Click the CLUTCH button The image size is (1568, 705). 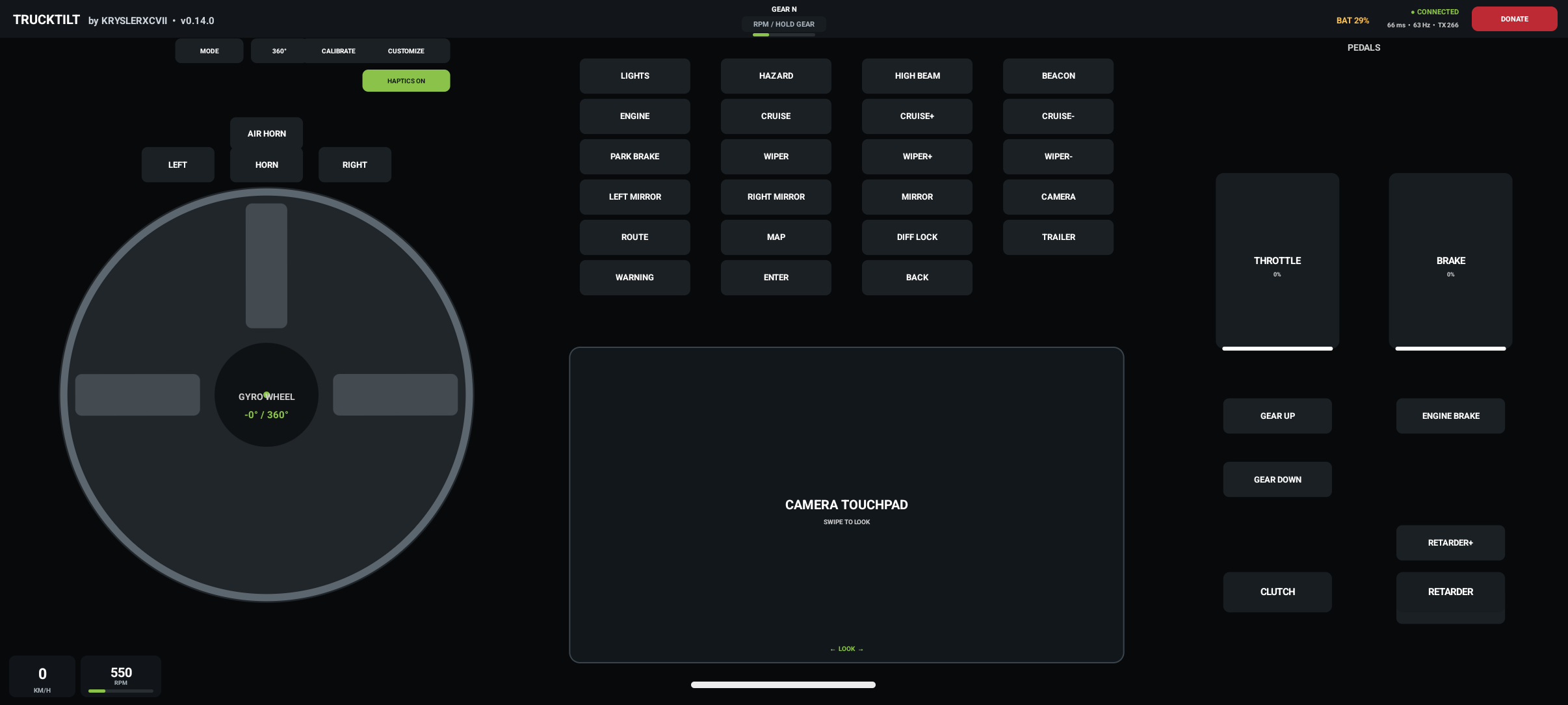point(1277,592)
